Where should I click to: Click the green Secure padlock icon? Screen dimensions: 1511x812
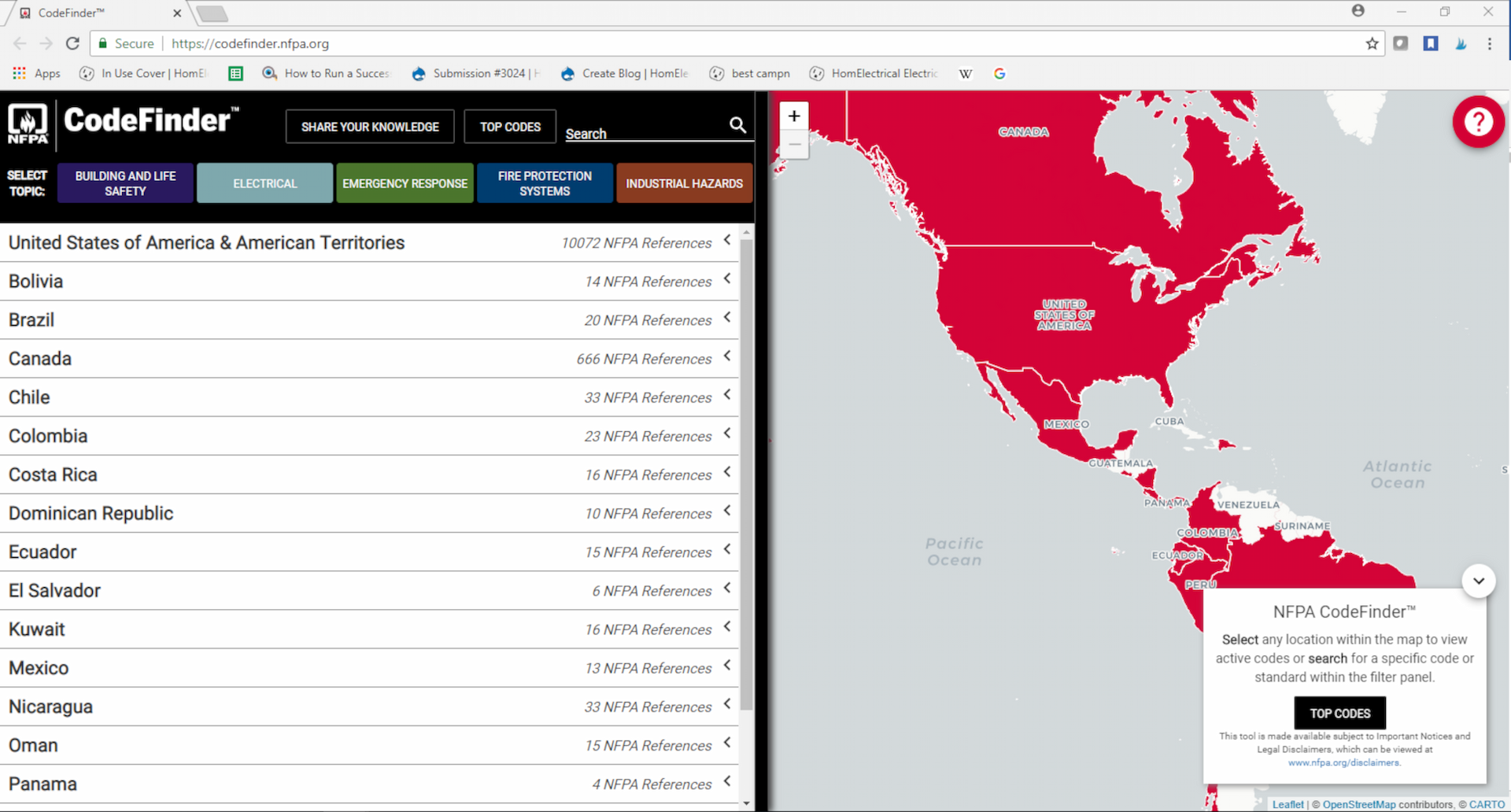click(x=102, y=43)
